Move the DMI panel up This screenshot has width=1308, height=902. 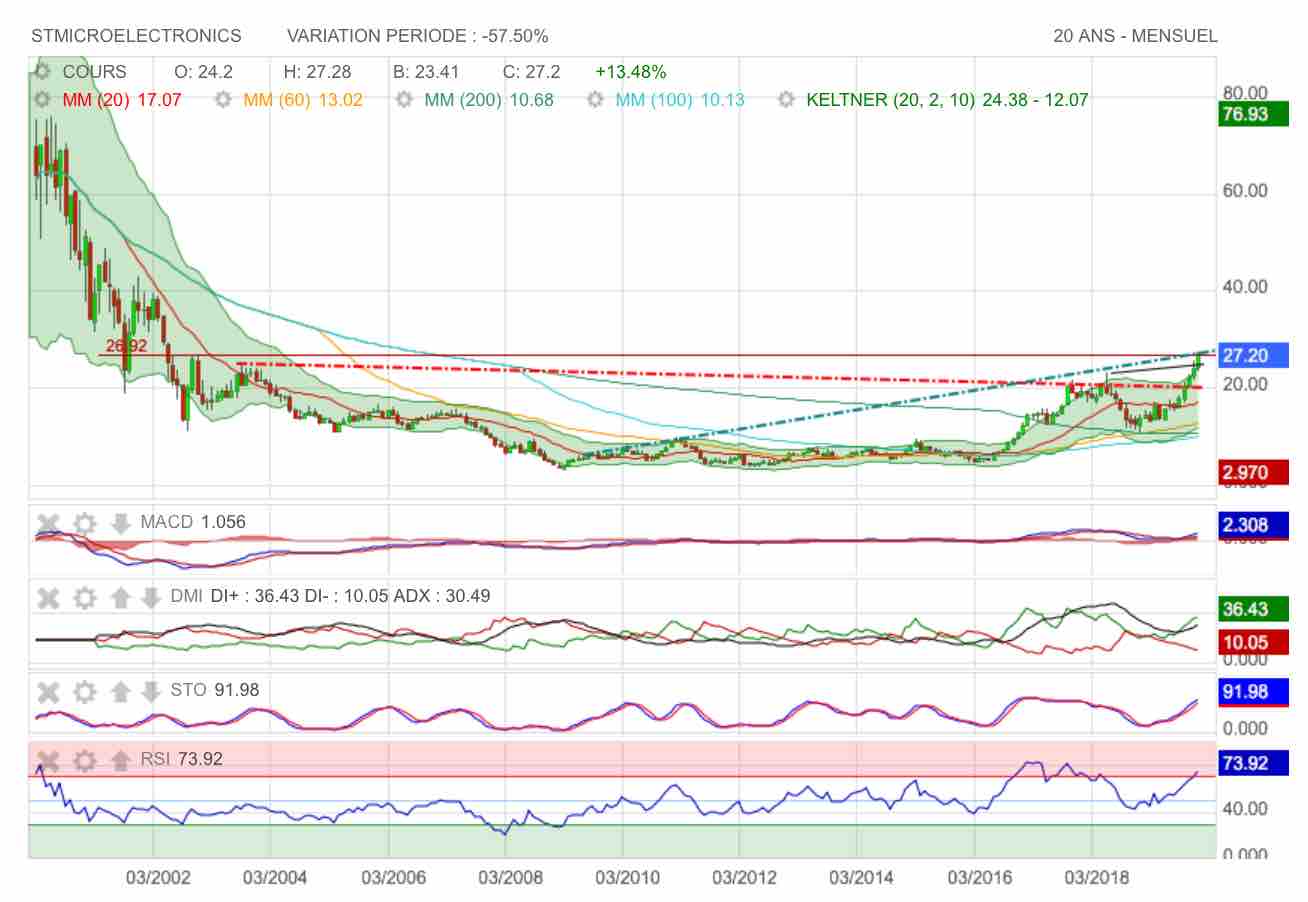coord(121,598)
